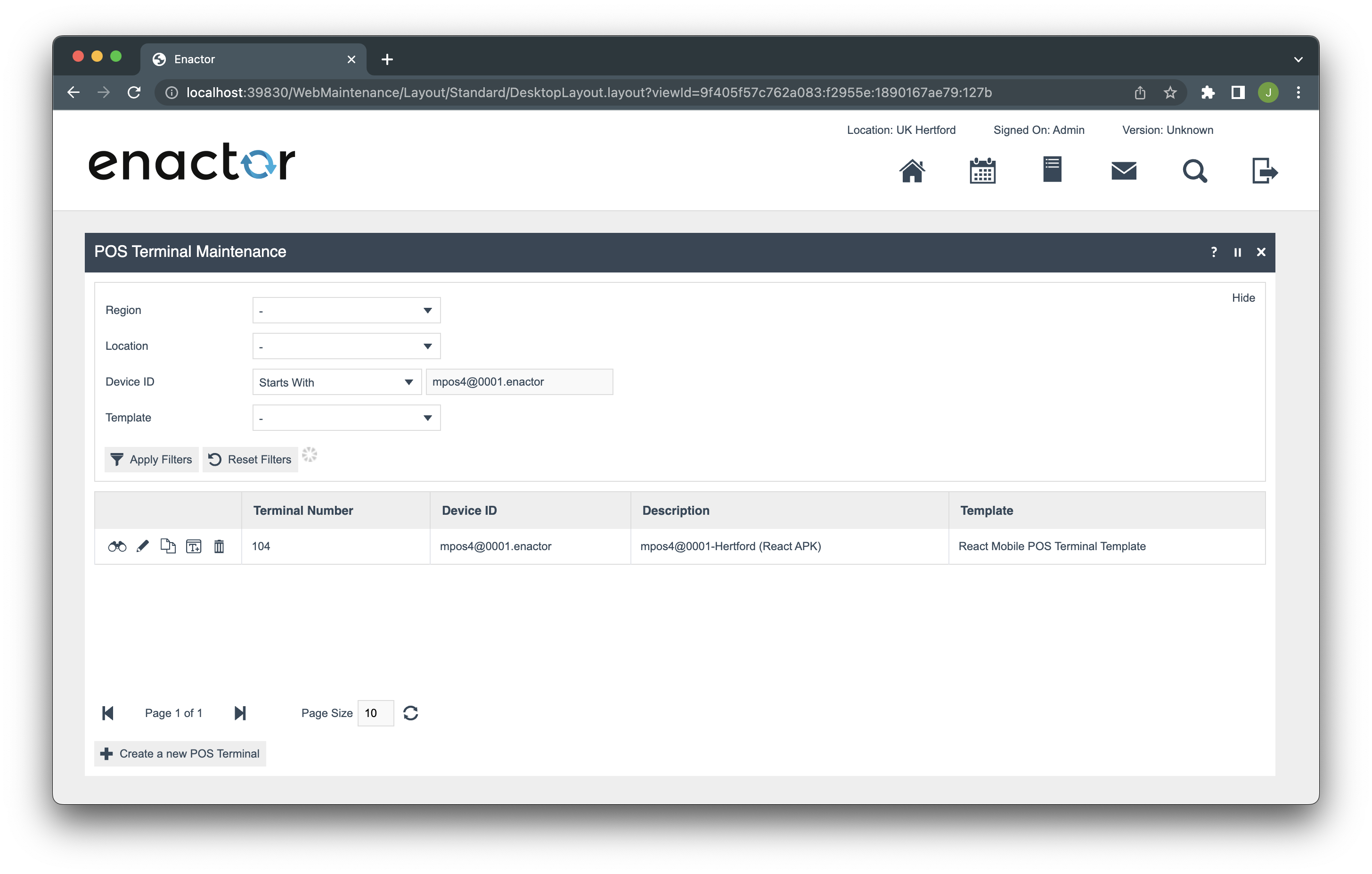1372x874 pixels.
Task: Reload the browser page
Action: pyautogui.click(x=134, y=92)
